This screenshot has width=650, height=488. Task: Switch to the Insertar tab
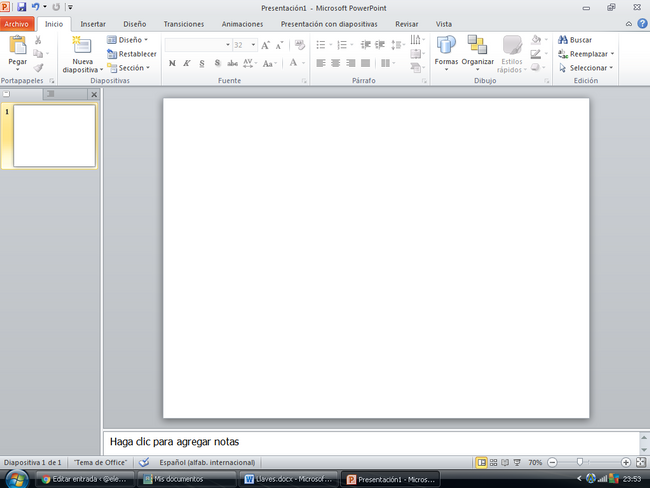(x=93, y=24)
